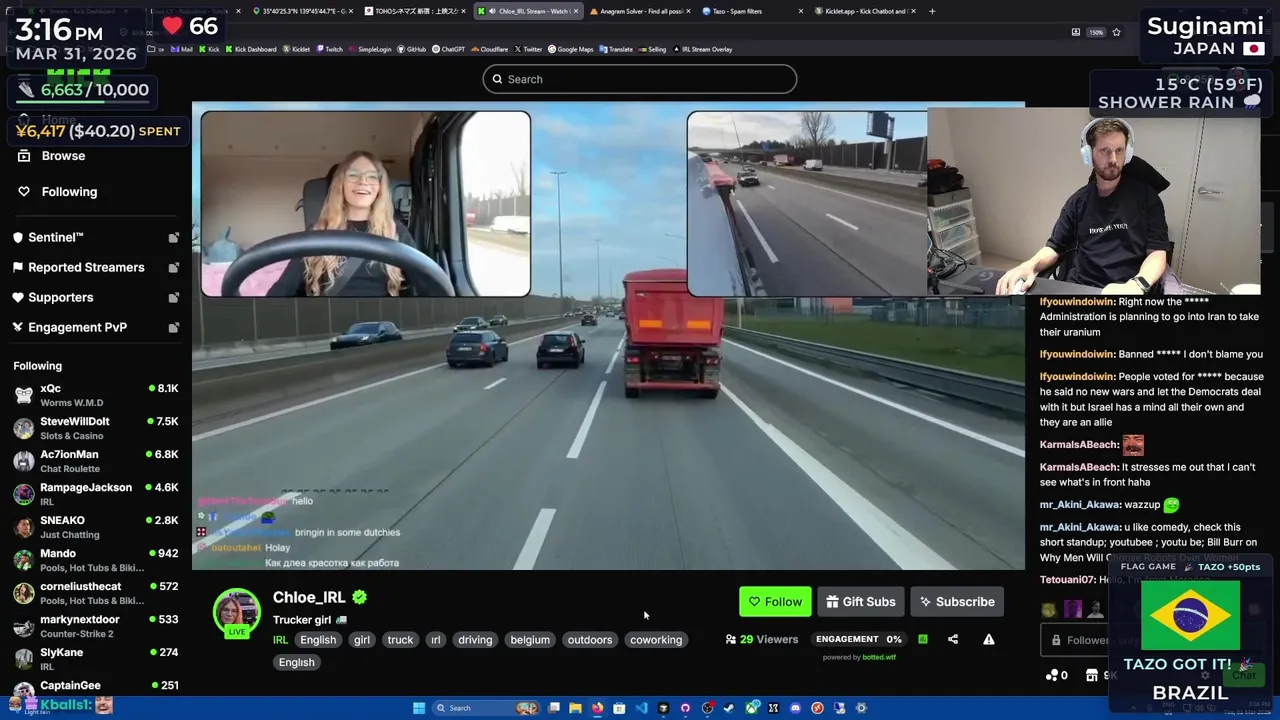Switch to TOHO Cinemas browser tab
This screenshot has height=720, width=1280.
pos(415,11)
